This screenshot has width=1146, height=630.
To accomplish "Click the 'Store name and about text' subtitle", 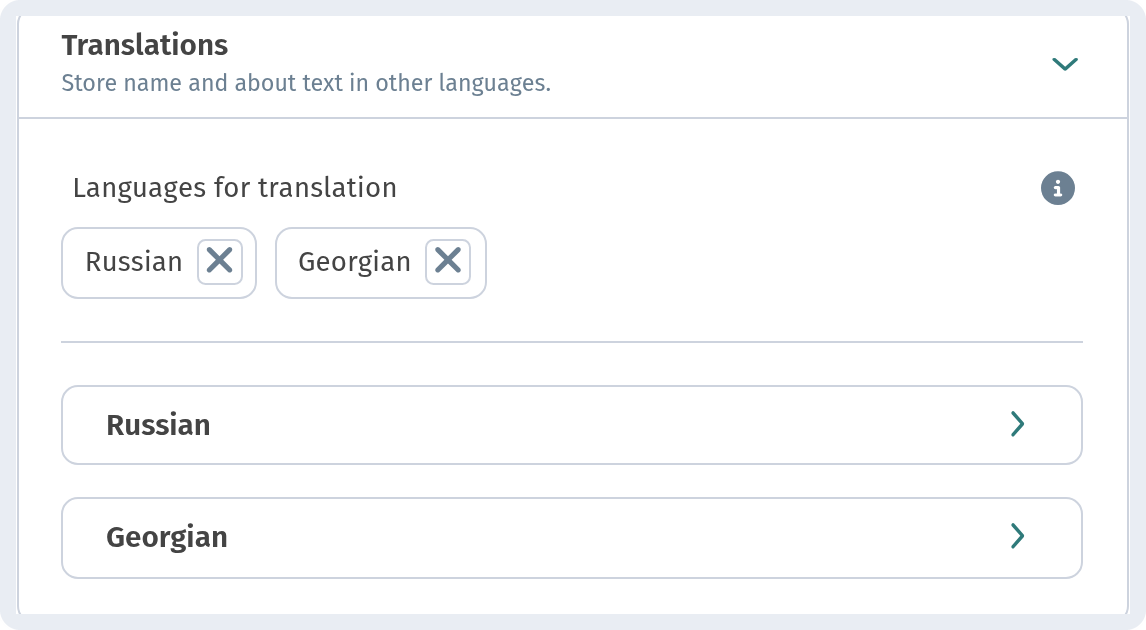I will click(x=306, y=83).
